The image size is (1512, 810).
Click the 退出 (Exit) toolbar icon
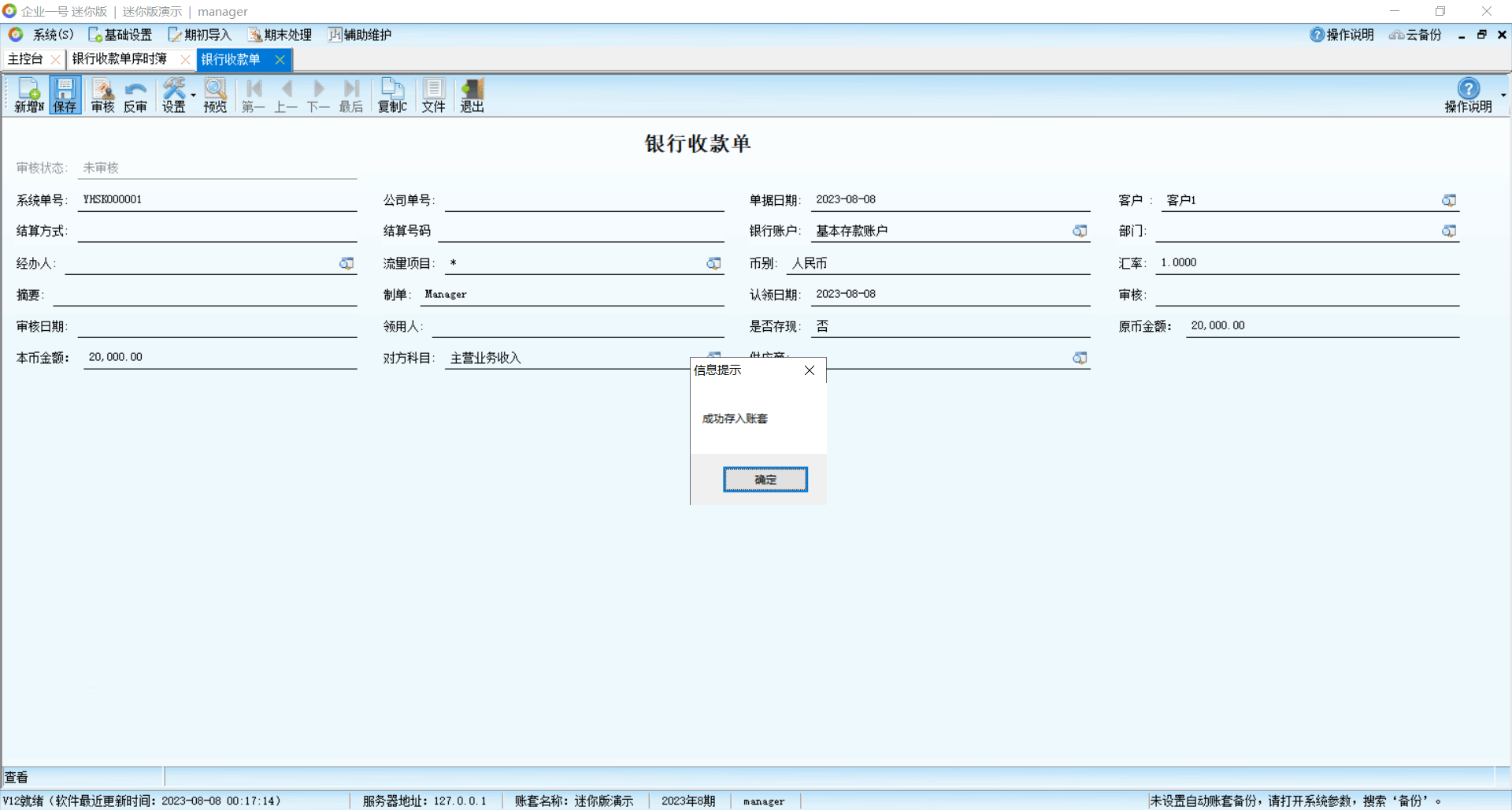[x=472, y=95]
